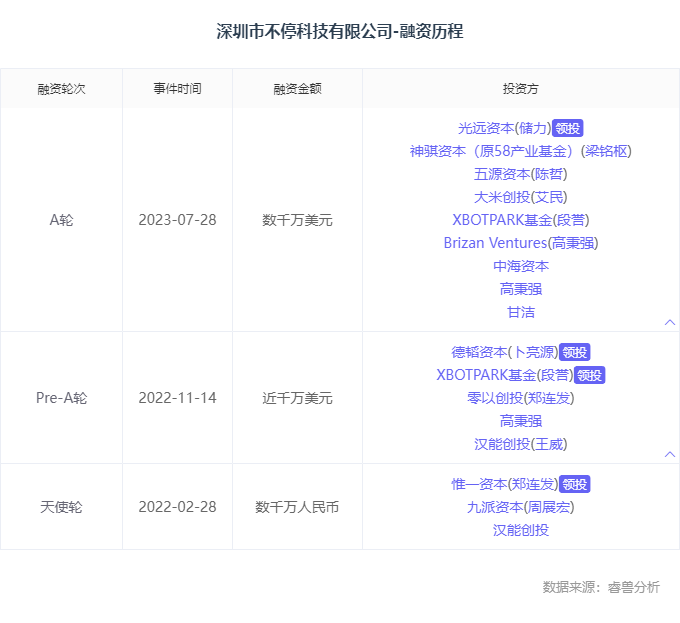Open XBOTPARK基金(段营) link in A轮 row
The image size is (680, 623).
coord(520,220)
